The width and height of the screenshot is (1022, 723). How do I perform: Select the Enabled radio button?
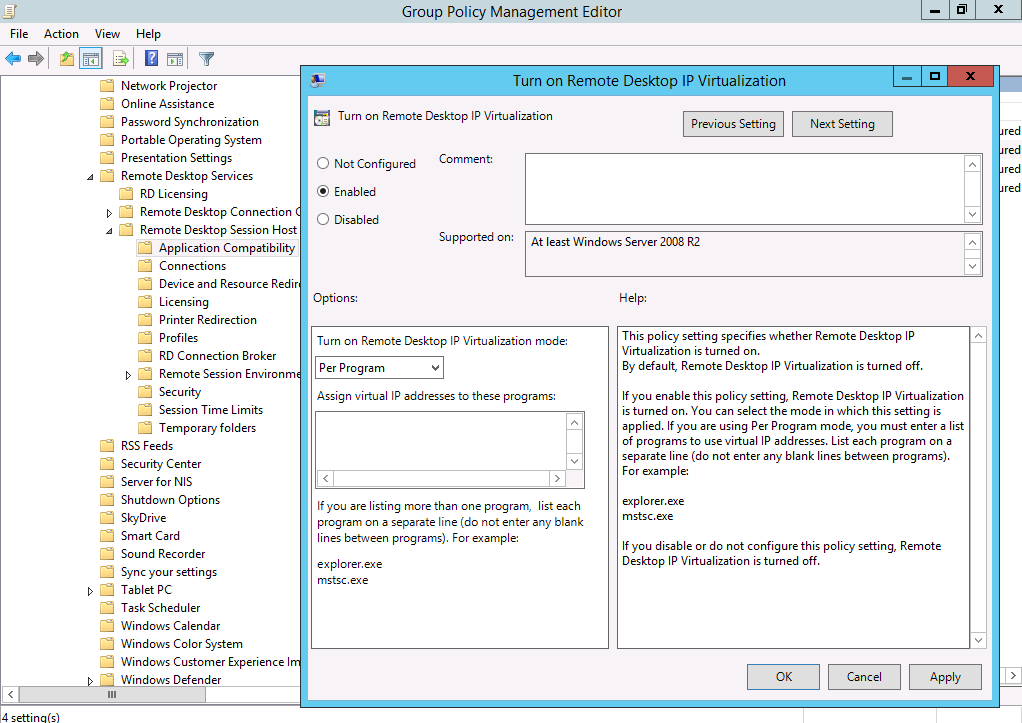(323, 192)
